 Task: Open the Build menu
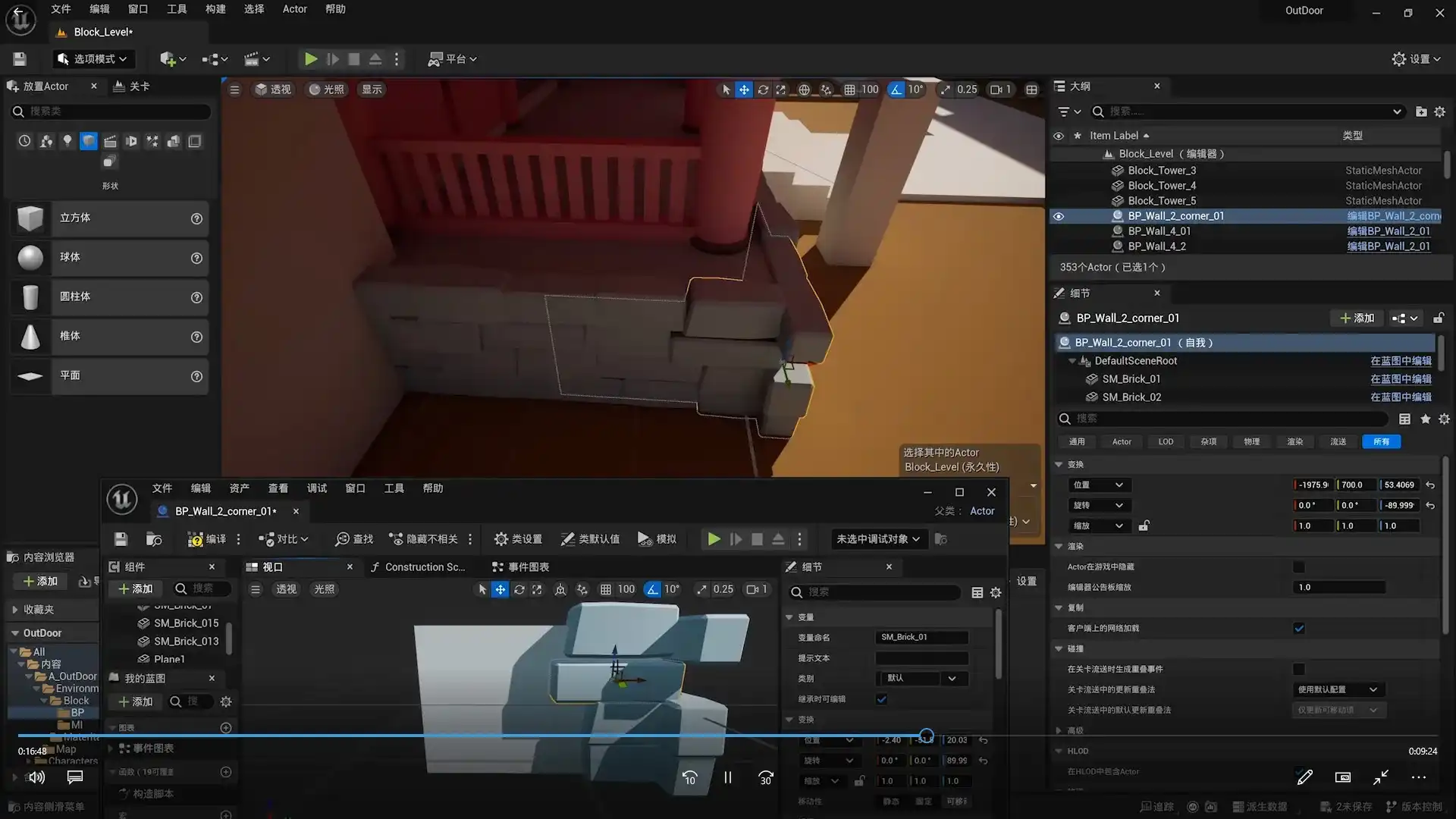pyautogui.click(x=215, y=9)
